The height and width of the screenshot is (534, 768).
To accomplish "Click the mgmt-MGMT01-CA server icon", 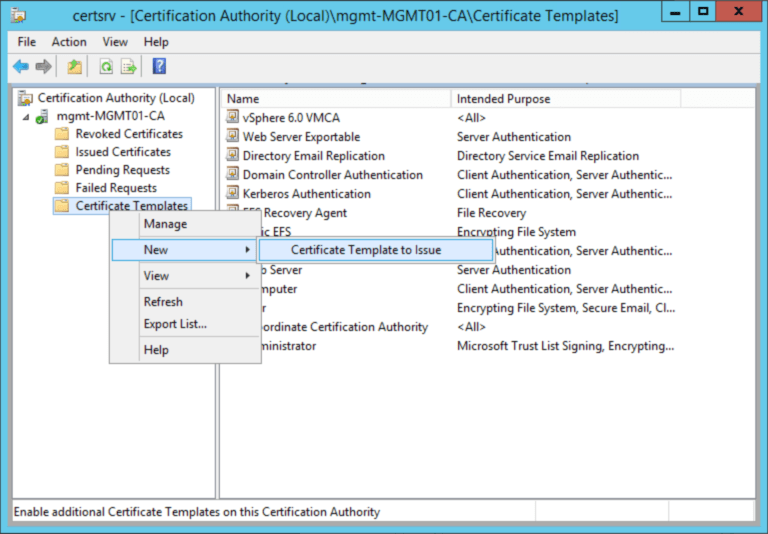I will pyautogui.click(x=43, y=117).
